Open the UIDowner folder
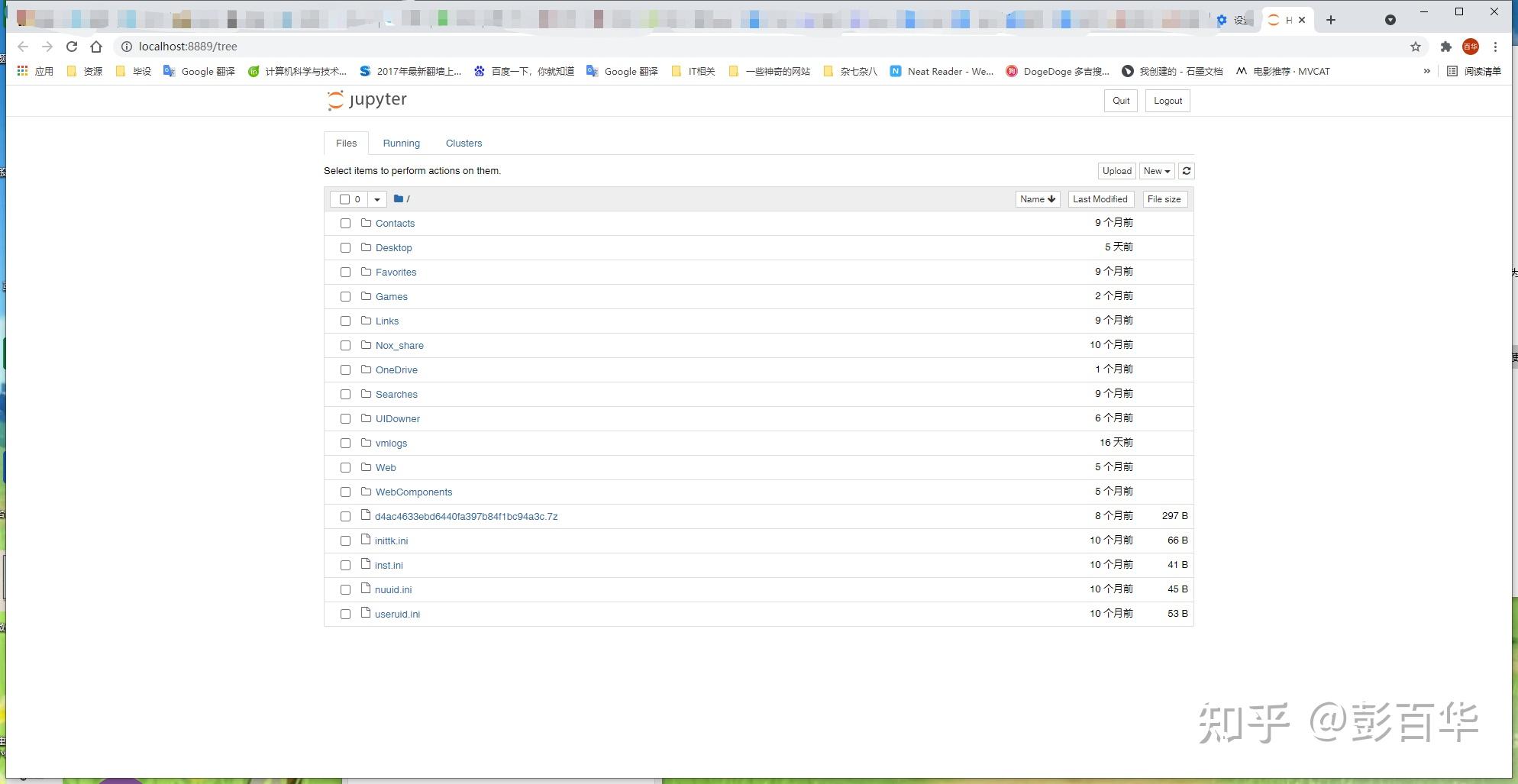Viewport: 1518px width, 784px height. [x=398, y=419]
